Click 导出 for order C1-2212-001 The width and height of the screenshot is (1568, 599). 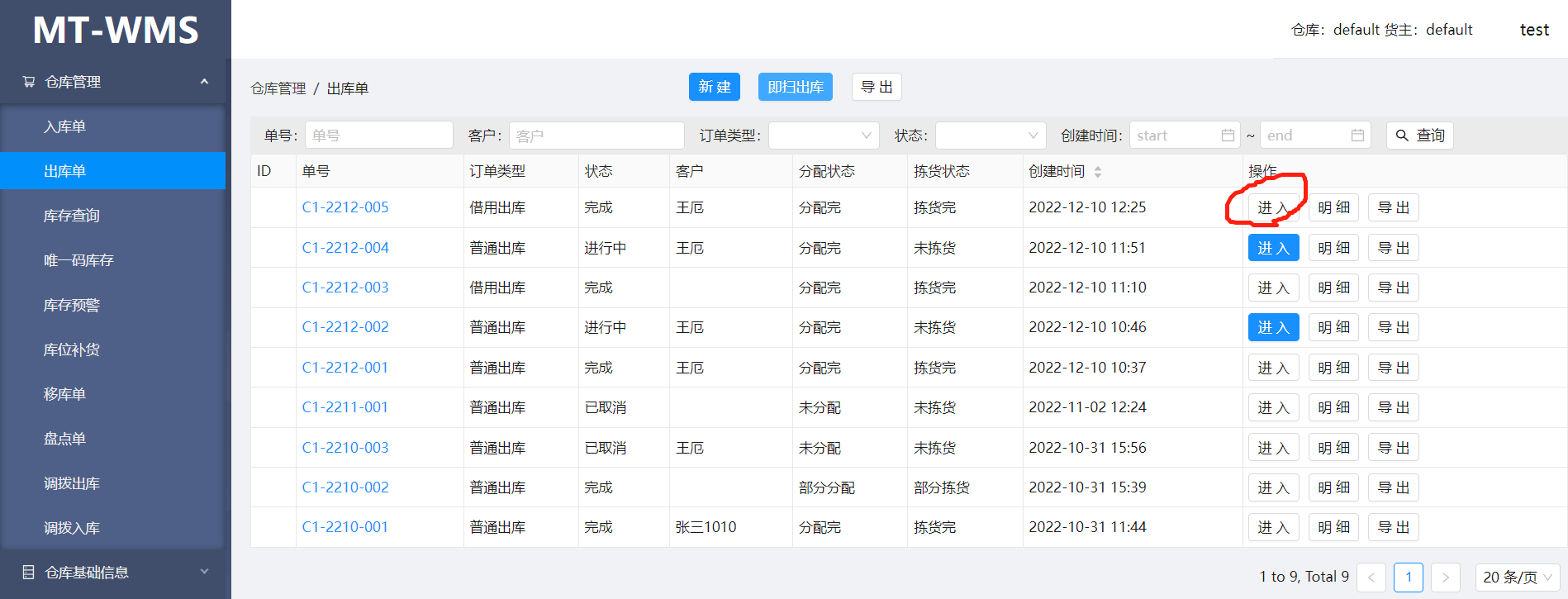1394,368
